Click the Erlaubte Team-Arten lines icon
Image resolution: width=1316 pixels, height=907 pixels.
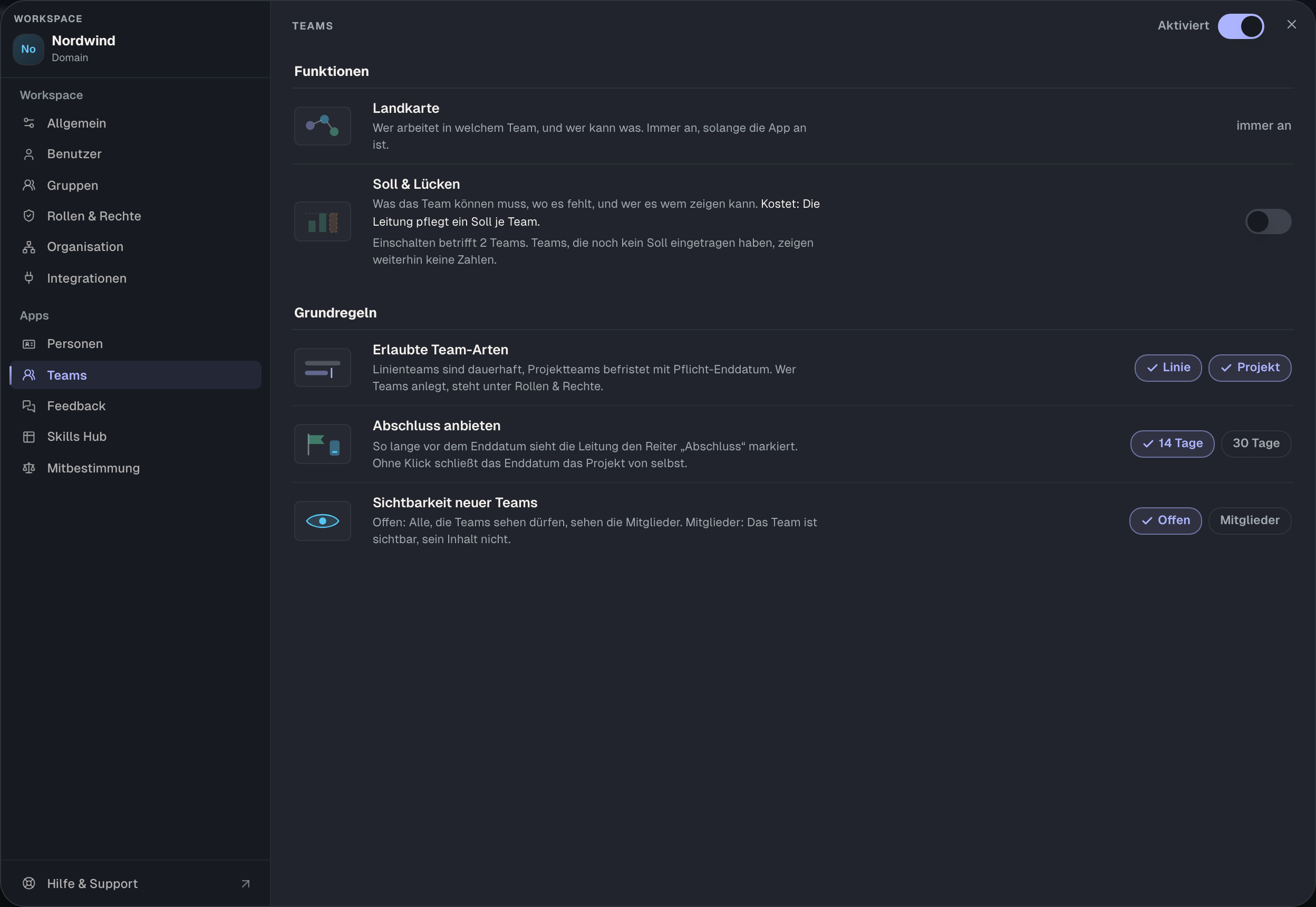(x=322, y=368)
